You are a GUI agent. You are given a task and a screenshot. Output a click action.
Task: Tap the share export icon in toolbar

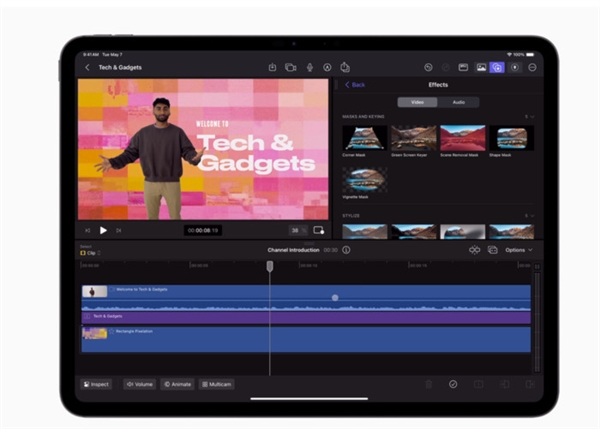(344, 67)
